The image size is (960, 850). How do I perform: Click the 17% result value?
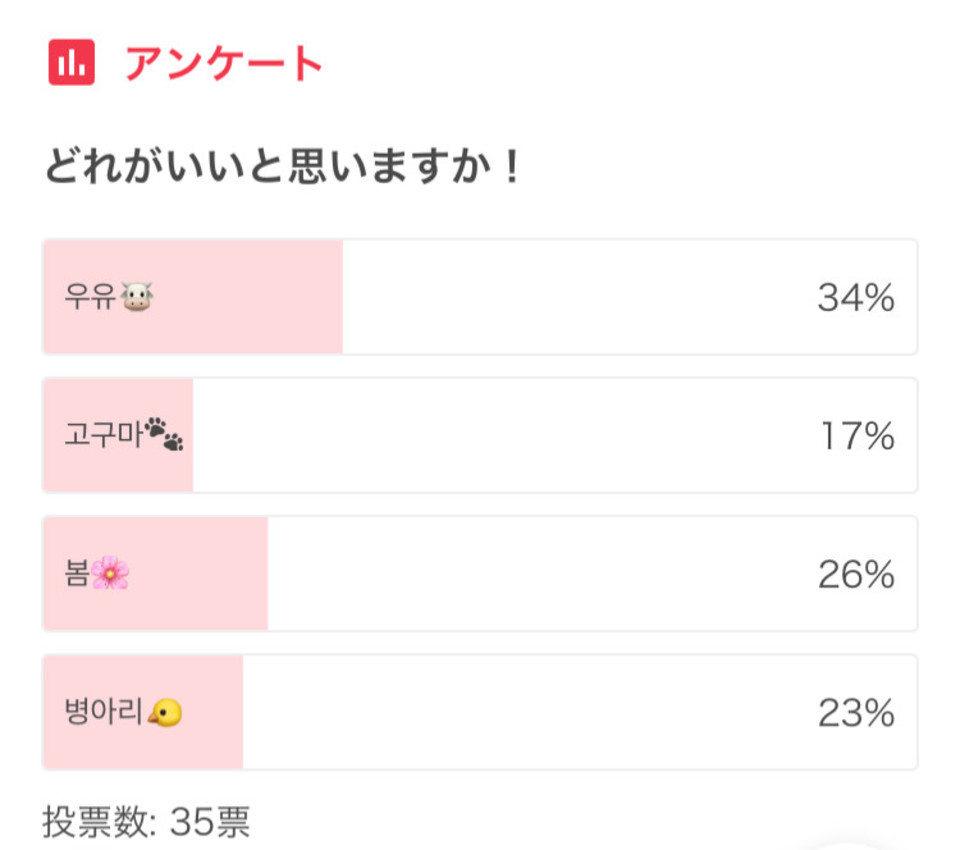[x=857, y=436]
